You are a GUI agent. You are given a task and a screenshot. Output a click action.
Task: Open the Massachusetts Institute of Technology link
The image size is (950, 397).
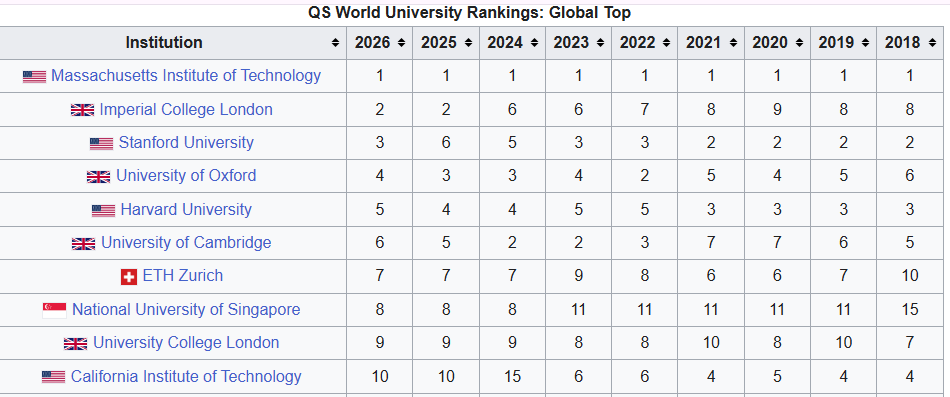[186, 76]
